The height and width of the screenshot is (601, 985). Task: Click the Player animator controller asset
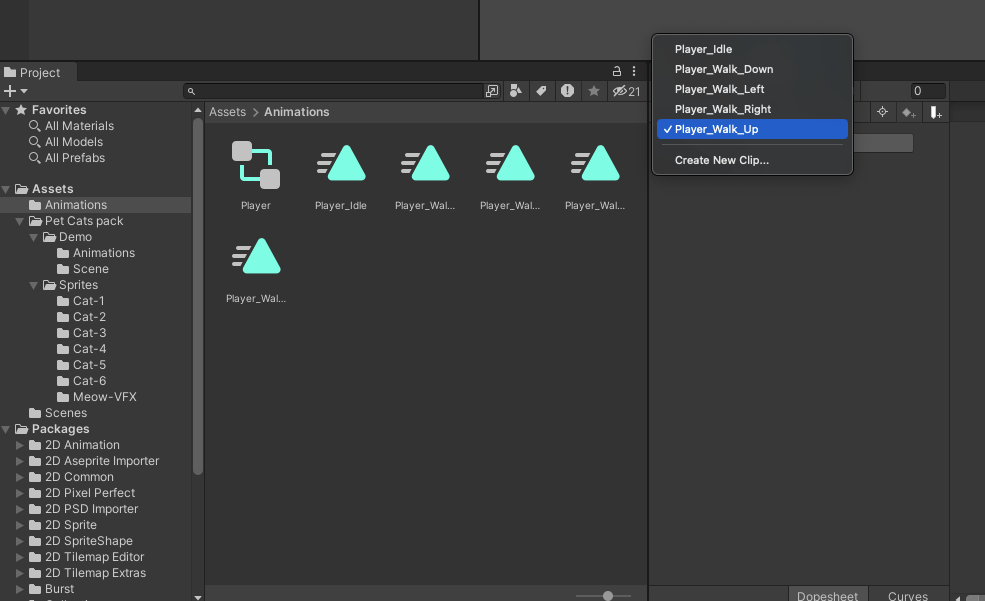point(256,166)
